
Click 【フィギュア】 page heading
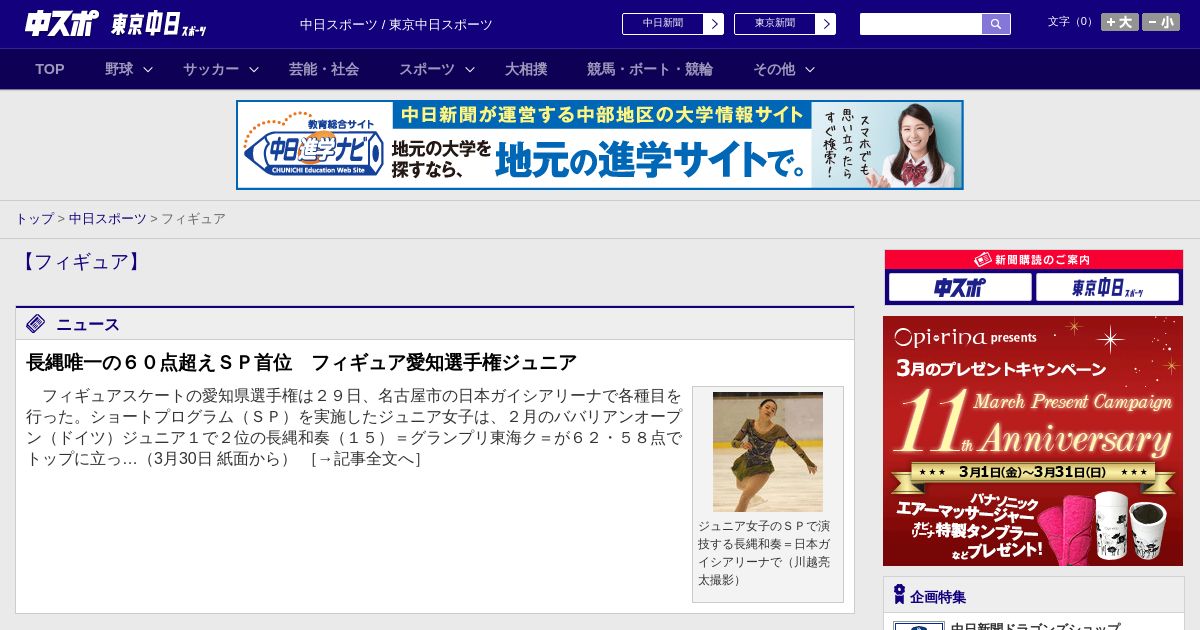click(82, 262)
